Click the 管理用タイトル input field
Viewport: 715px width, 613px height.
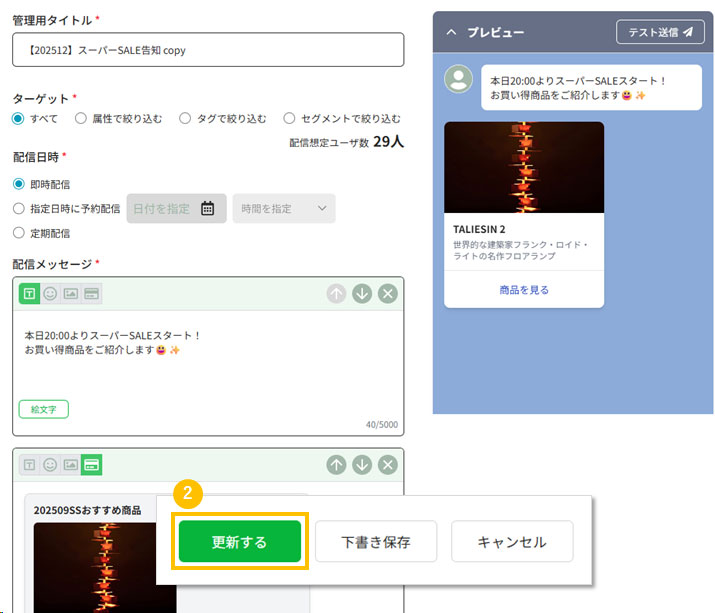208,50
